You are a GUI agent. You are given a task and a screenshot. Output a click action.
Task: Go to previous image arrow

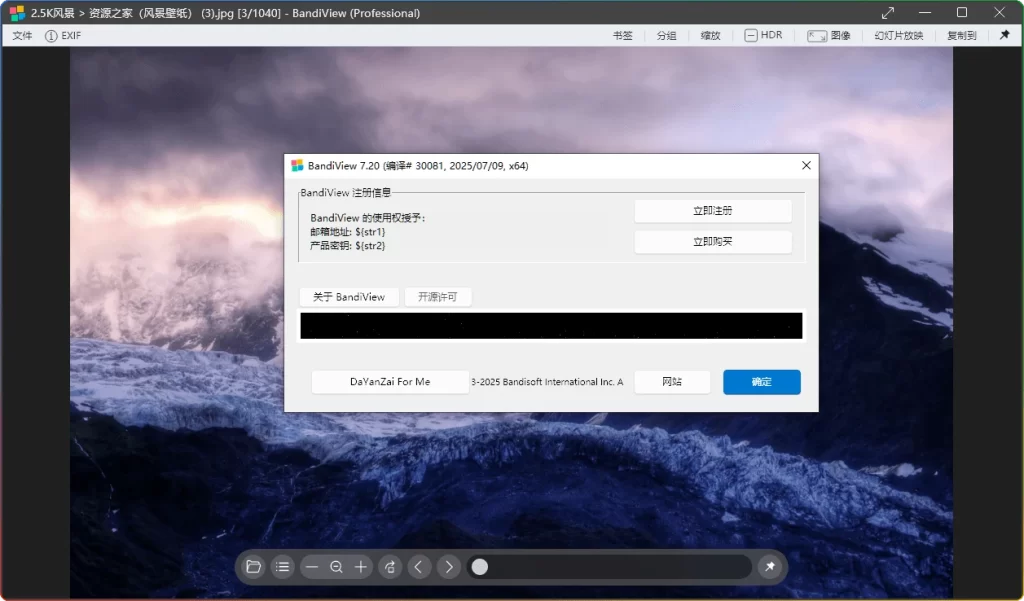419,567
